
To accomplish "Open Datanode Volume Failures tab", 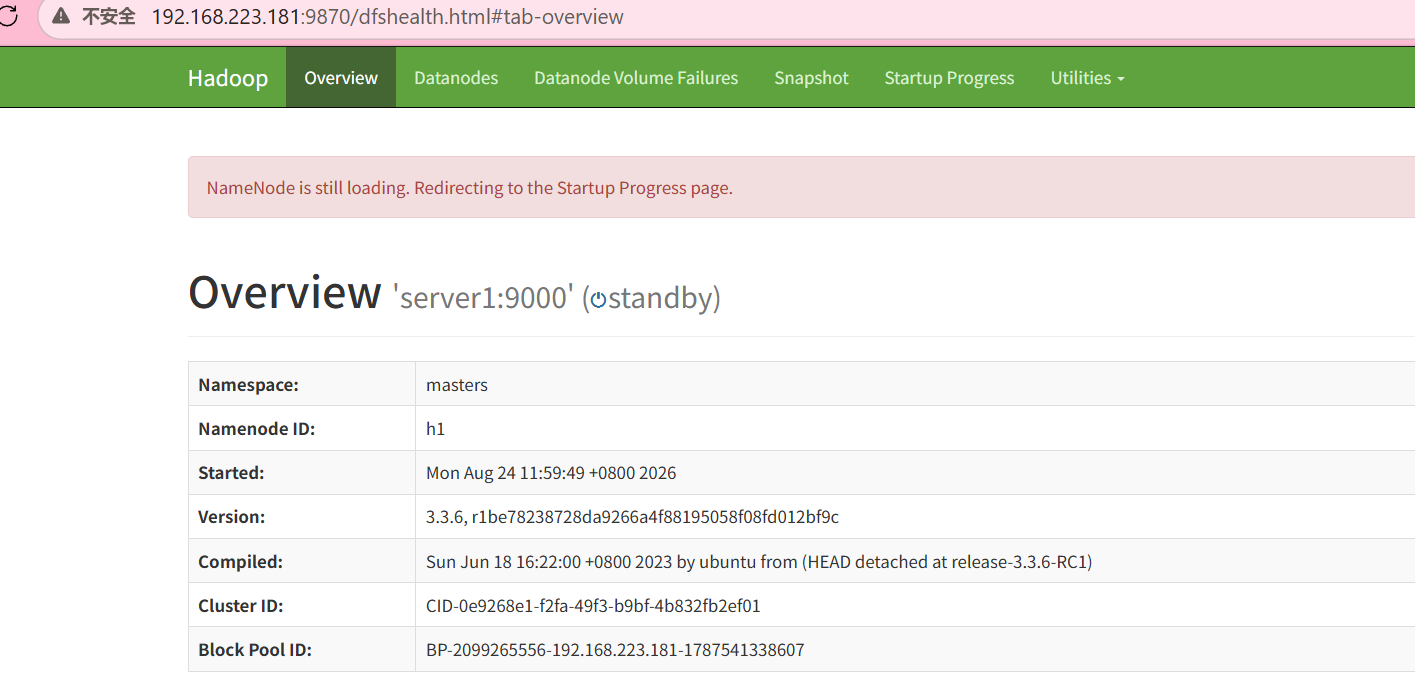I will (x=636, y=78).
